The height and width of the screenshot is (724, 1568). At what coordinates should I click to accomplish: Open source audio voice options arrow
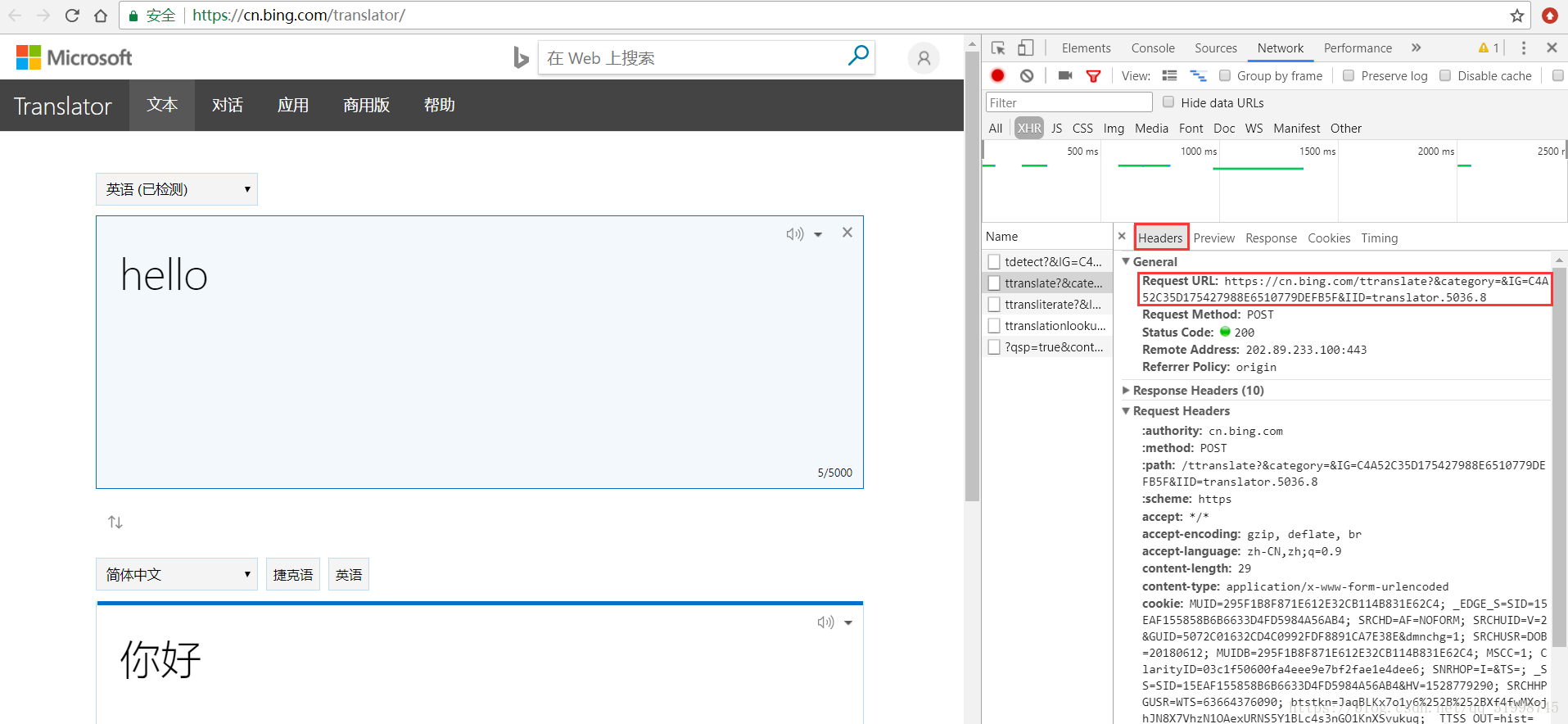(817, 235)
